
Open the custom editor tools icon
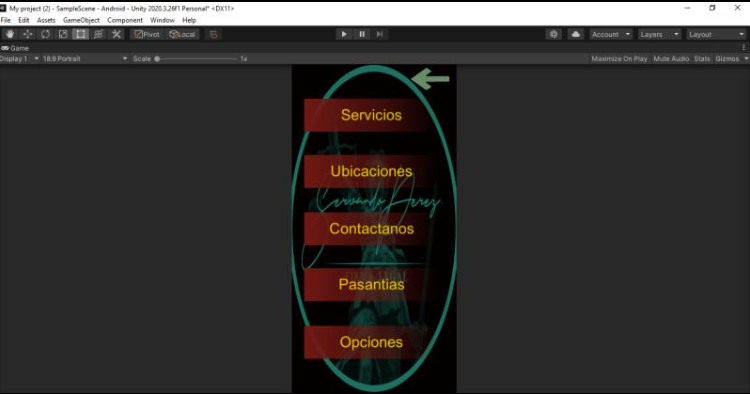coord(116,34)
